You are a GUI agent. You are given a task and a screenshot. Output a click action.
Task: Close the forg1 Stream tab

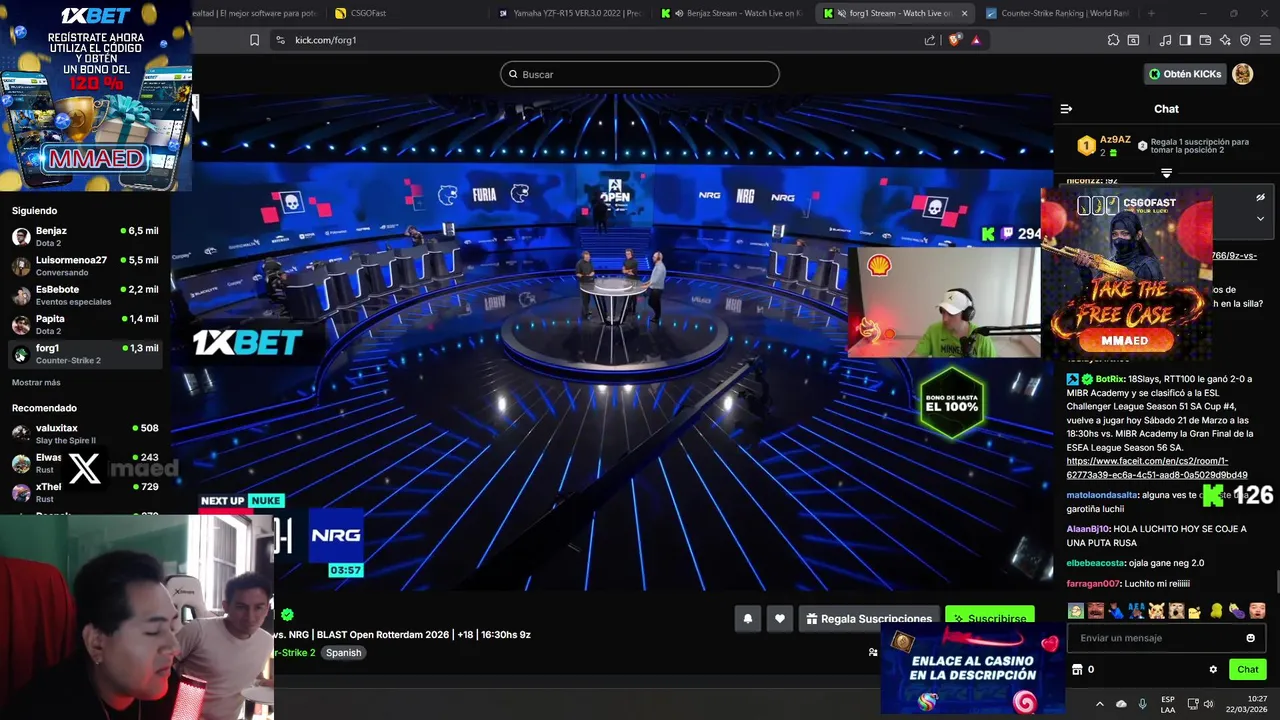click(x=964, y=13)
